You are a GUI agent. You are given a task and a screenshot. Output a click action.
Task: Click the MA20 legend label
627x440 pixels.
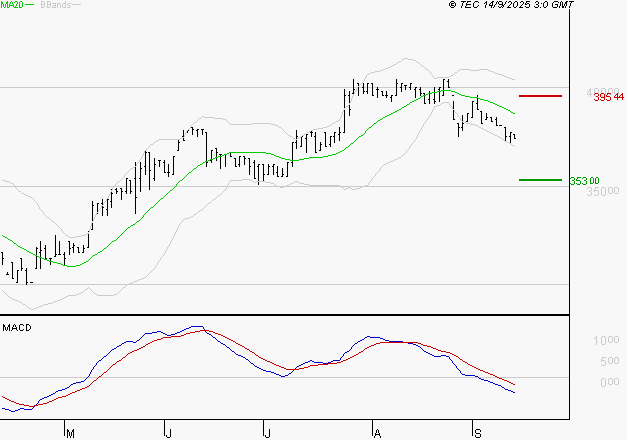click(12, 5)
